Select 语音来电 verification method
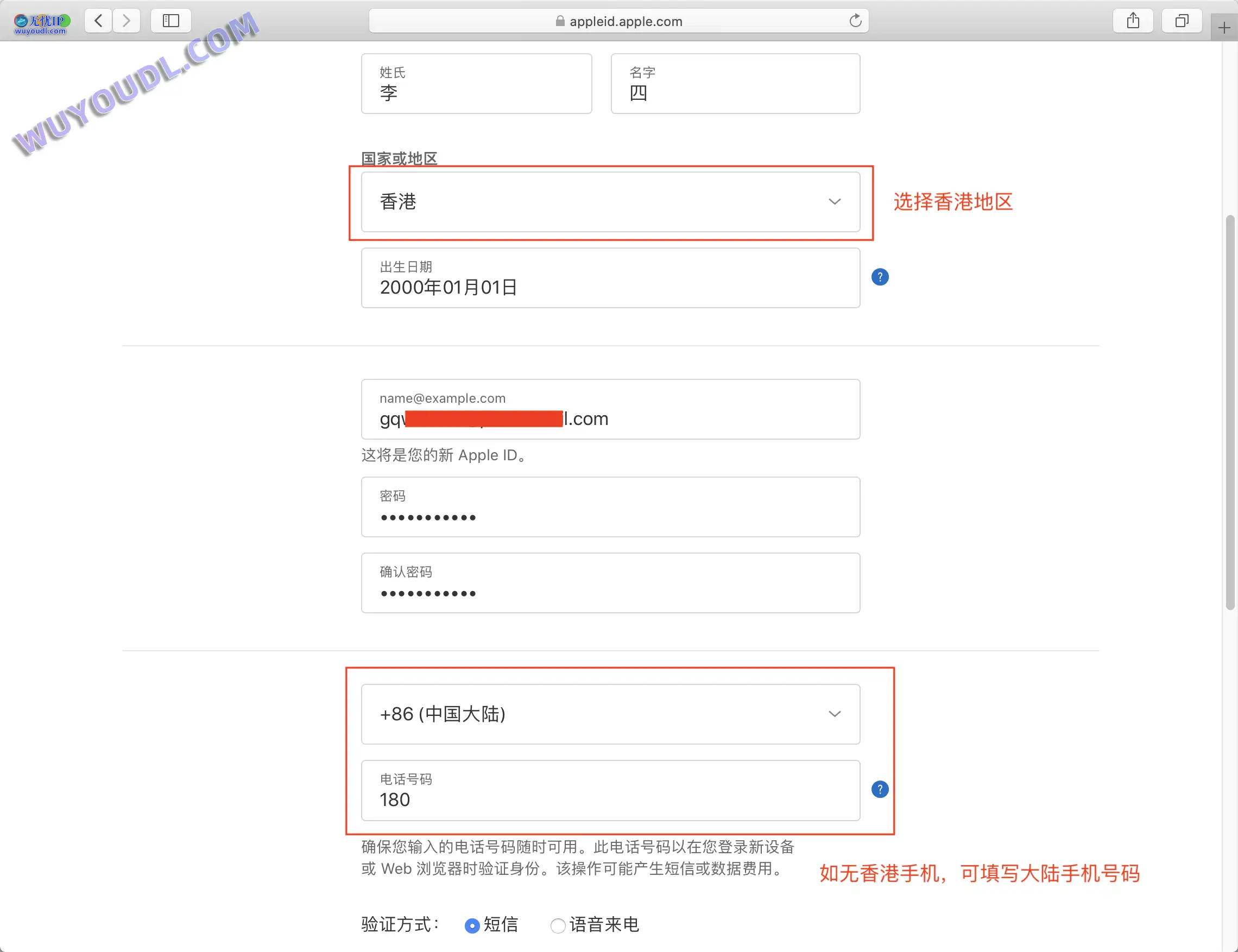The height and width of the screenshot is (952, 1238). tap(558, 925)
